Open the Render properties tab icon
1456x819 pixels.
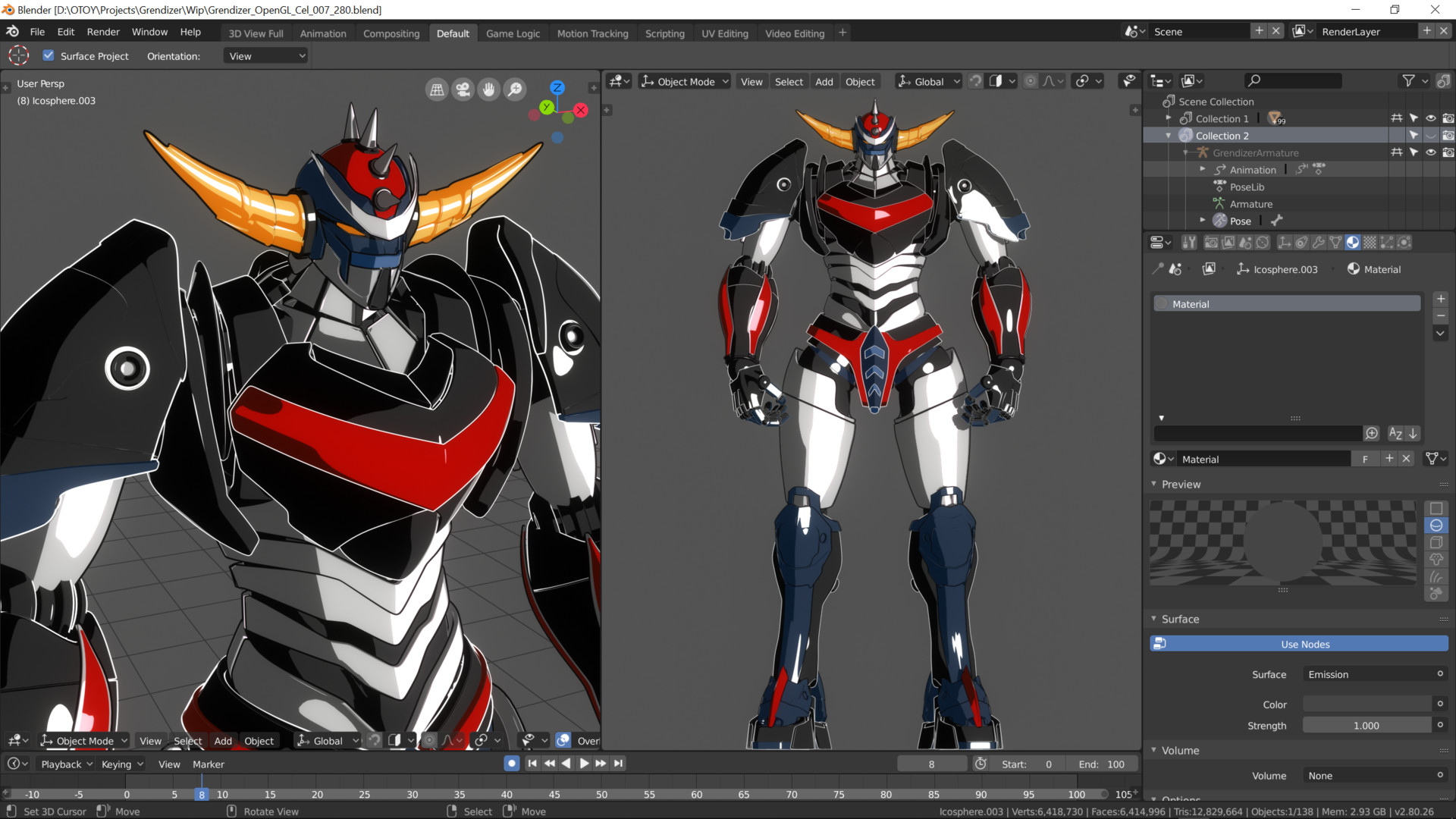(x=1211, y=243)
